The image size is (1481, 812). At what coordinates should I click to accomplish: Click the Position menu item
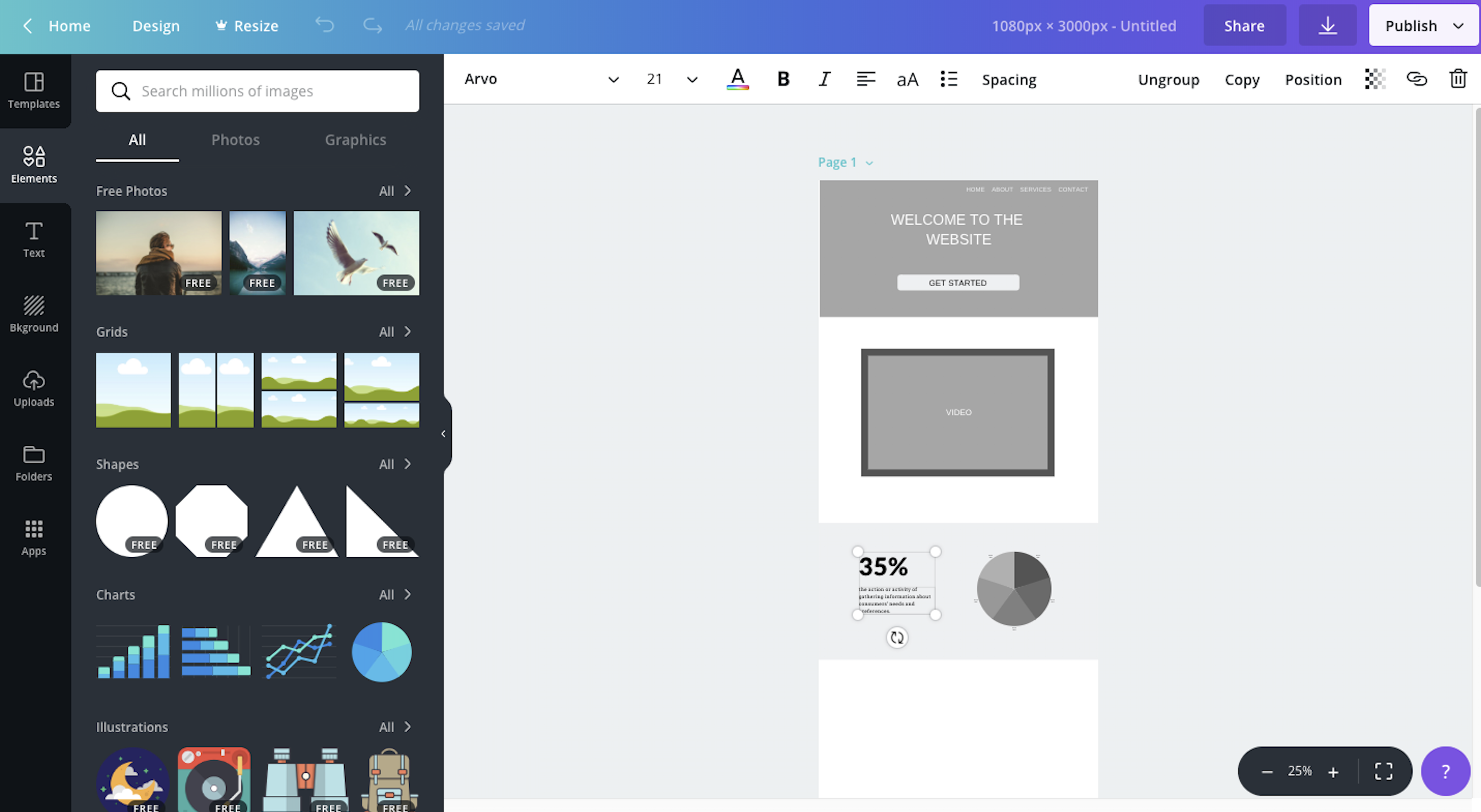[1313, 78]
